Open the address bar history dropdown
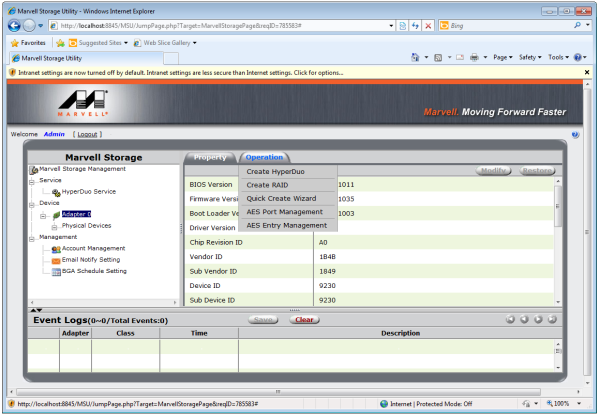600x417 pixels. pos(391,26)
